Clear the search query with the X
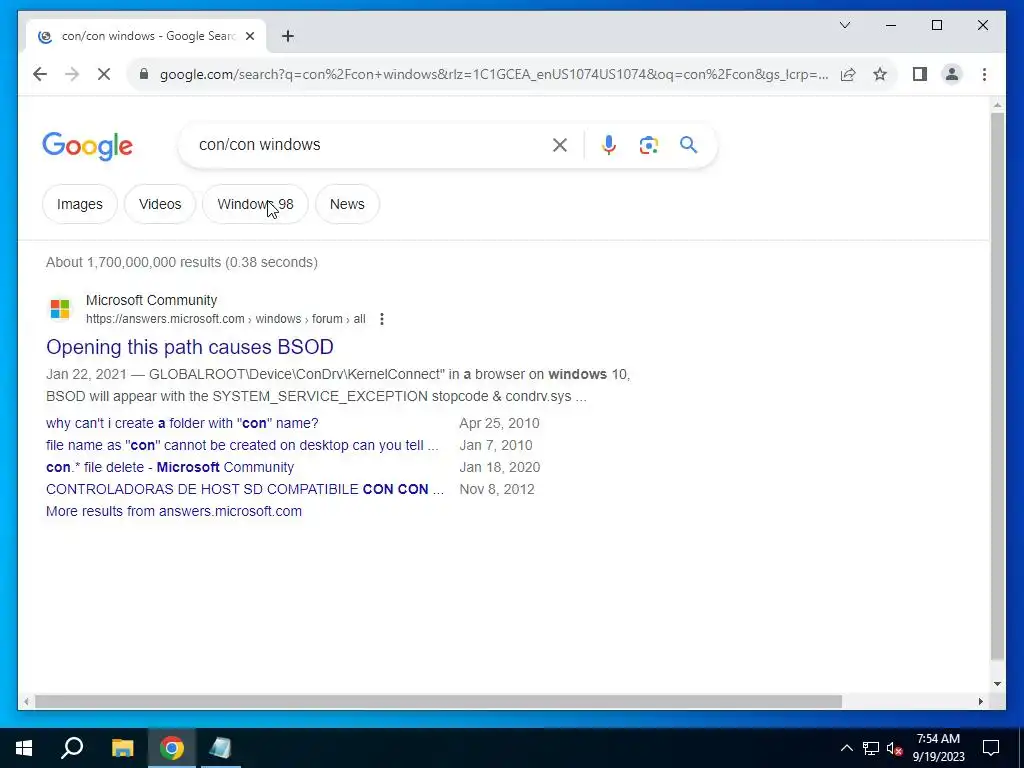 (x=560, y=145)
